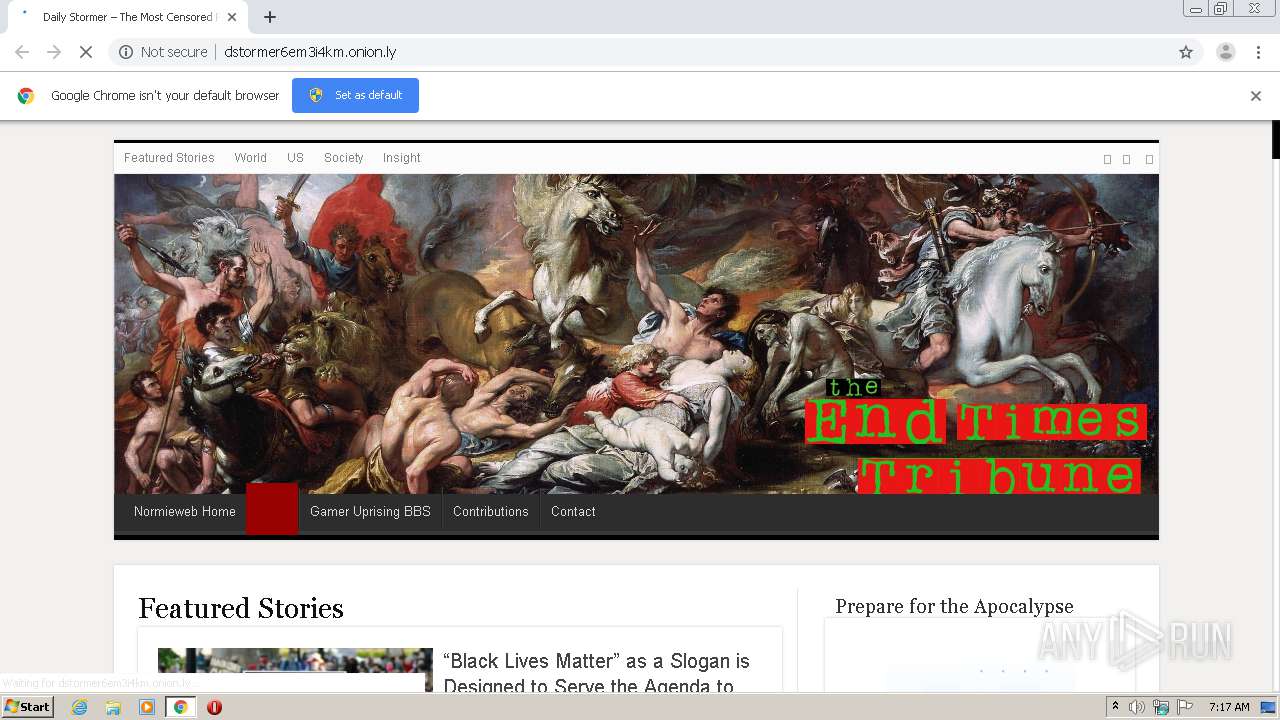1280x720 pixels.
Task: Open the File Explorer taskbar icon
Action: 113,707
